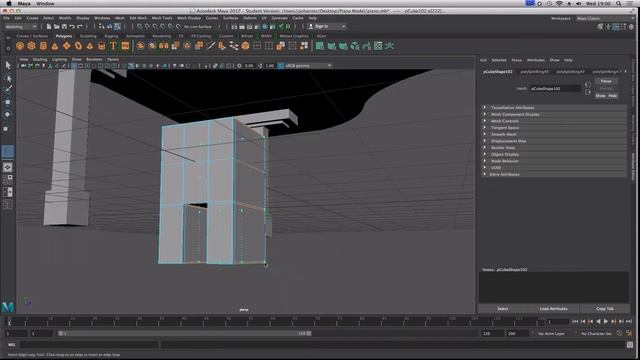Click the Load Attributes button
The image size is (640, 360).
(x=553, y=309)
